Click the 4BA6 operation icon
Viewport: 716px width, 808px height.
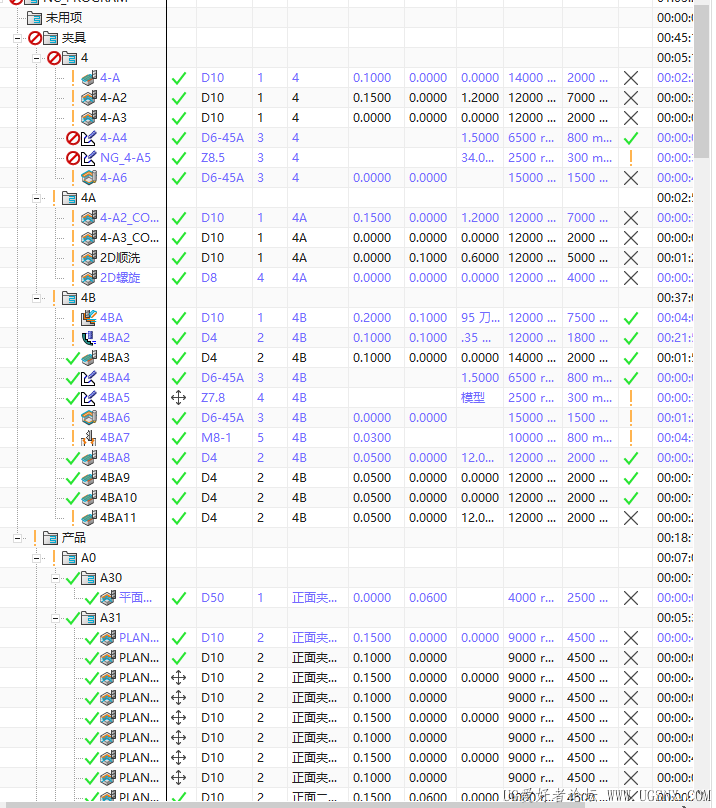pyautogui.click(x=89, y=418)
